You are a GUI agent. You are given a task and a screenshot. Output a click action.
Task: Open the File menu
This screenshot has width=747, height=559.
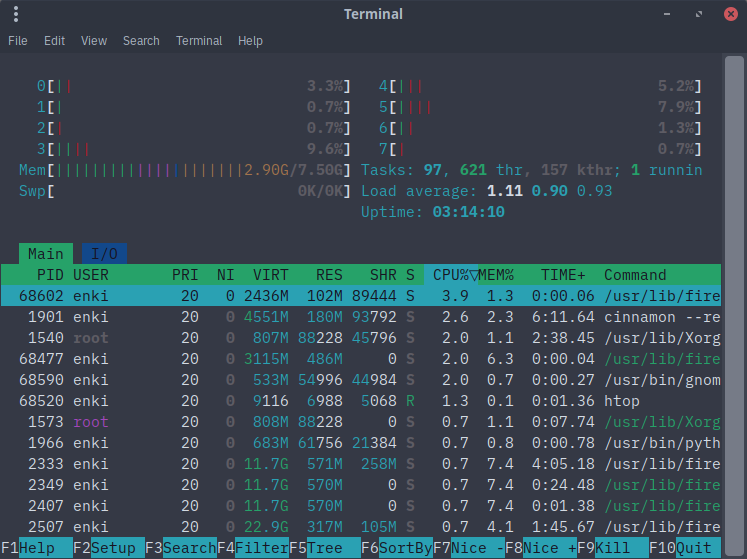(x=18, y=41)
